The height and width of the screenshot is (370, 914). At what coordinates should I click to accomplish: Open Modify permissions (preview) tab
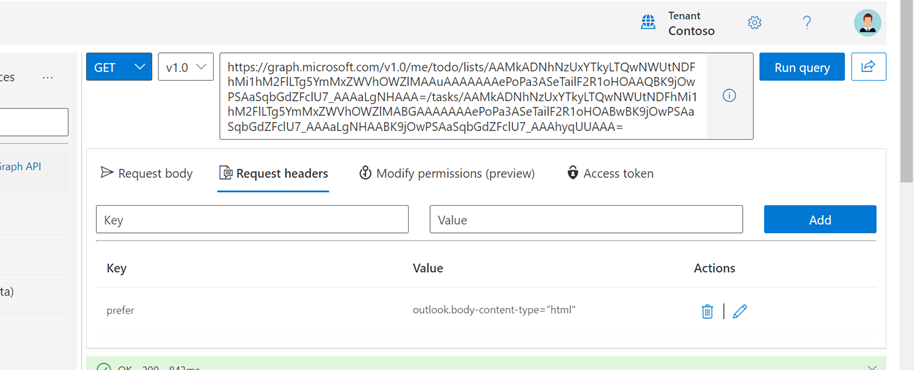pyautogui.click(x=447, y=173)
